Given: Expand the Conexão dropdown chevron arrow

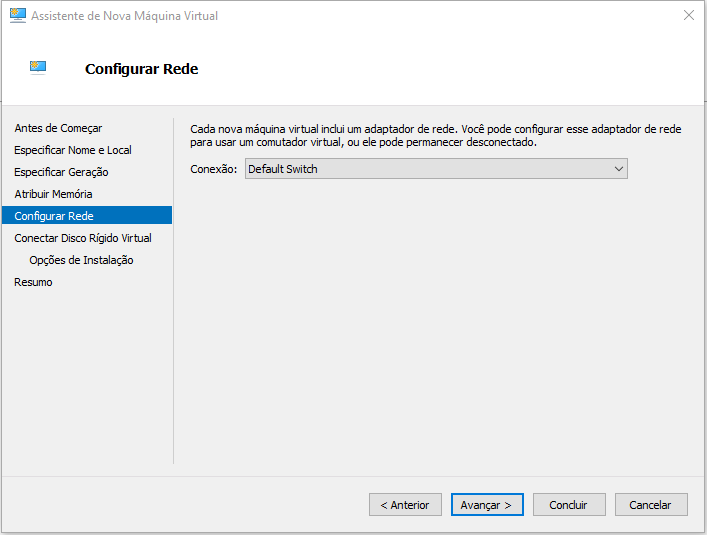Looking at the screenshot, I should 619,169.
